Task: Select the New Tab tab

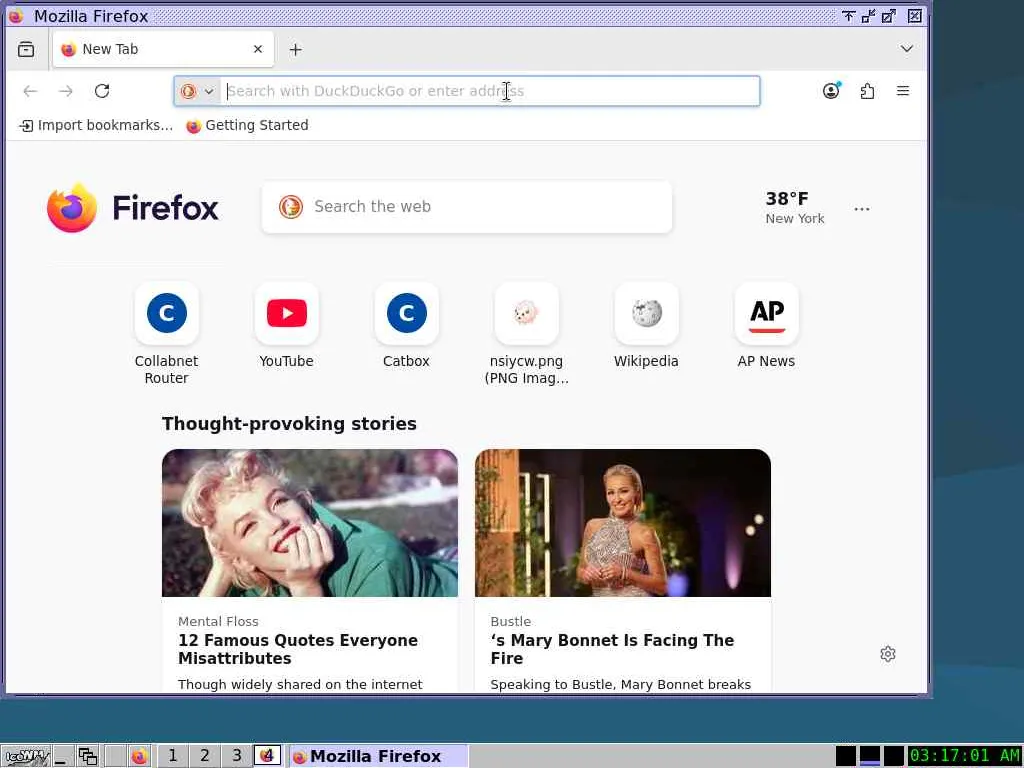Action: (x=163, y=49)
